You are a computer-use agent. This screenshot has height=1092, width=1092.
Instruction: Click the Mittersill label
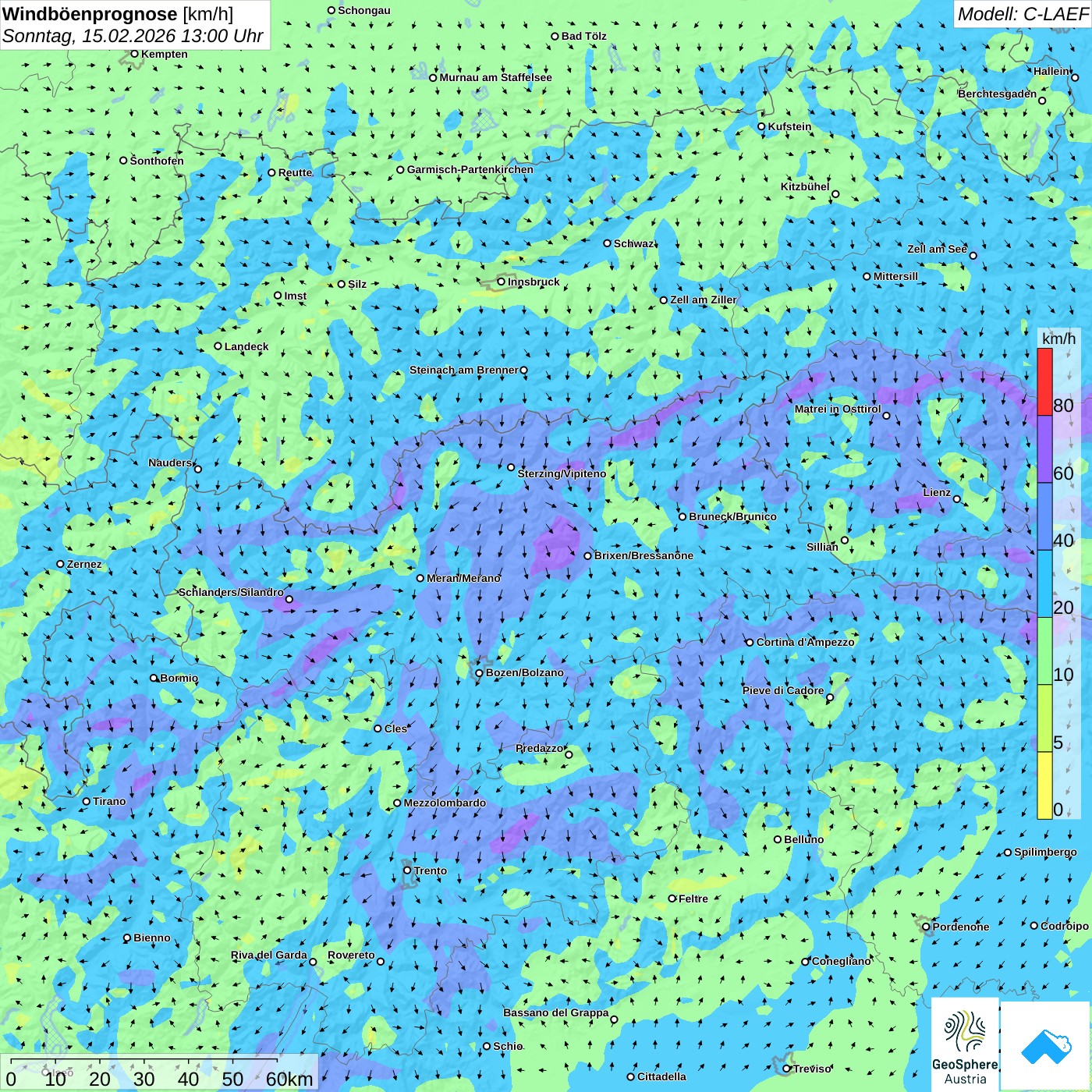[895, 276]
